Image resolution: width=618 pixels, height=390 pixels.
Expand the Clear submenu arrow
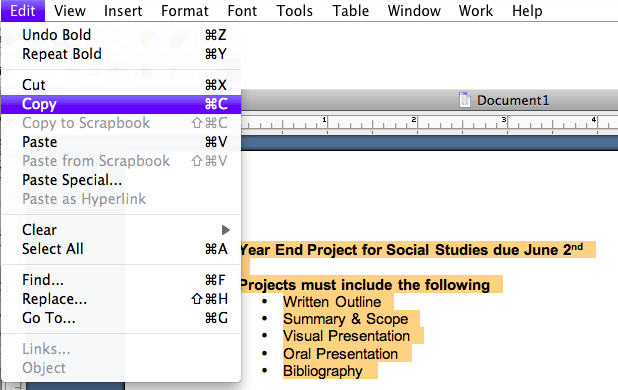(x=225, y=230)
